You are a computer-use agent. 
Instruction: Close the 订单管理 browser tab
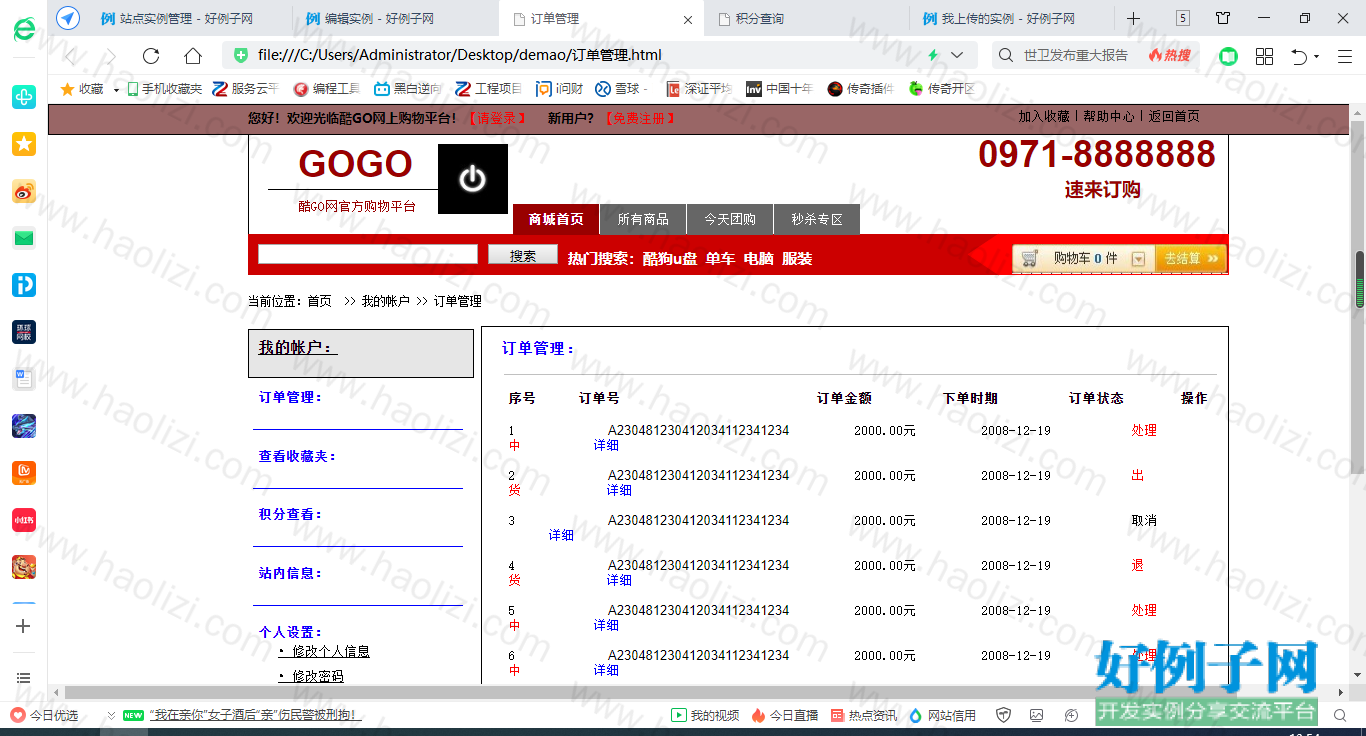tap(687, 19)
